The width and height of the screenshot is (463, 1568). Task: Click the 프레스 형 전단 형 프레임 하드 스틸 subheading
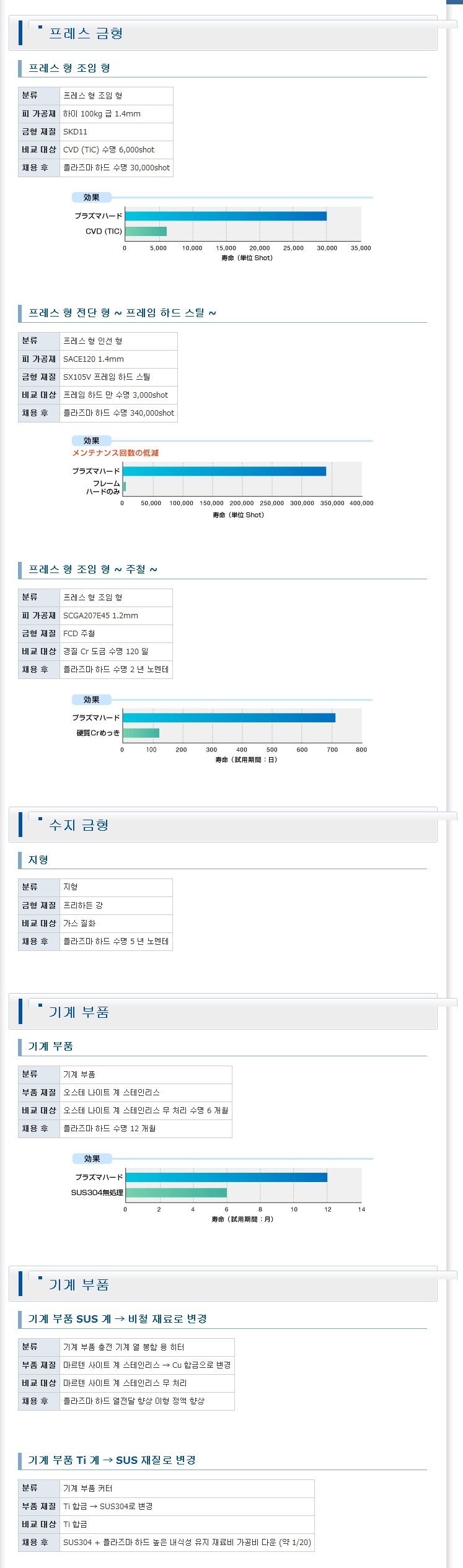[122, 313]
